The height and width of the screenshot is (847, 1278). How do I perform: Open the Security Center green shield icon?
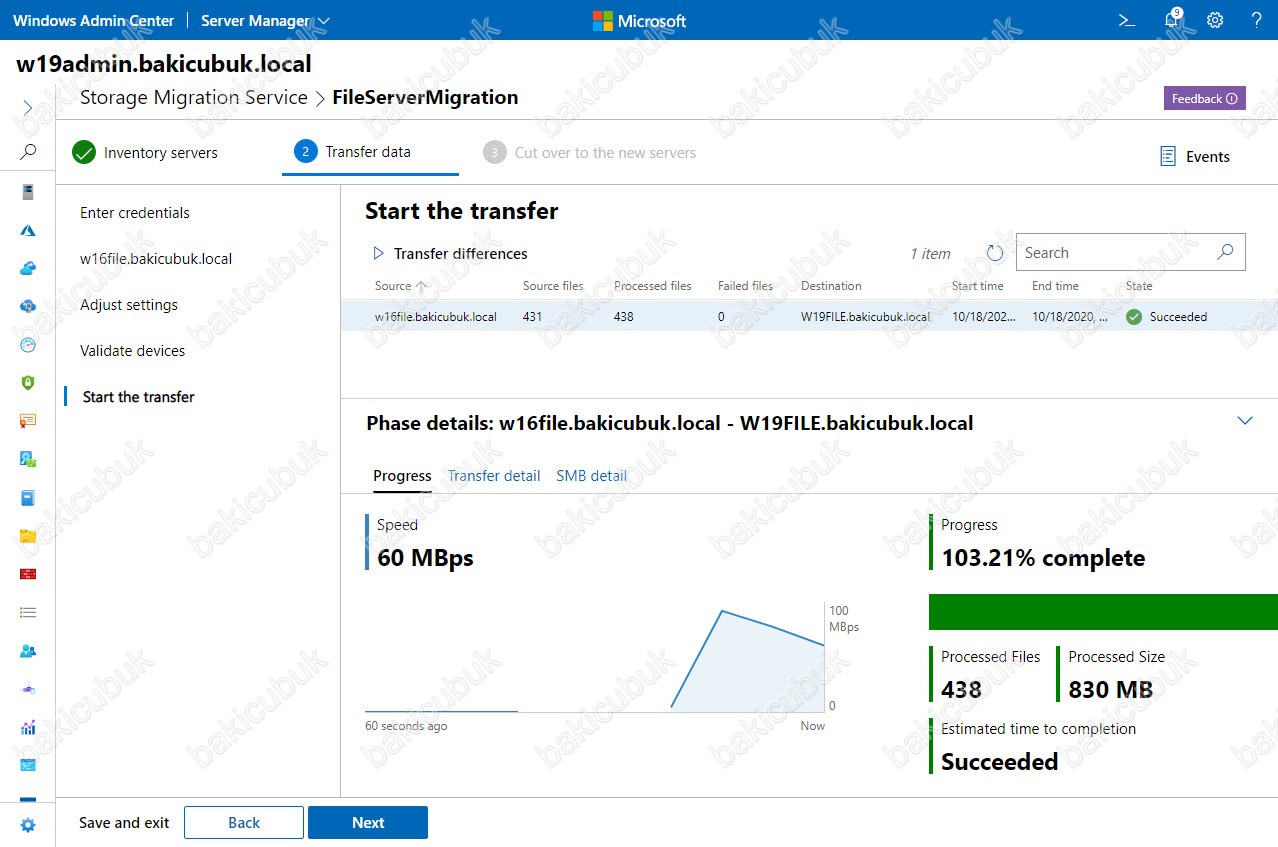coord(28,382)
